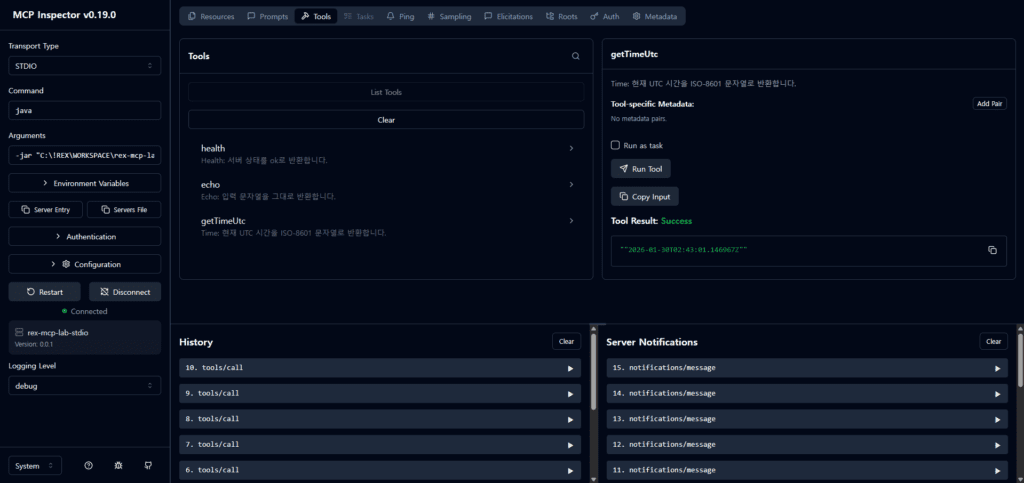Click the Command input field containing java
Screen dimensions: 1024x483
(x=84, y=111)
